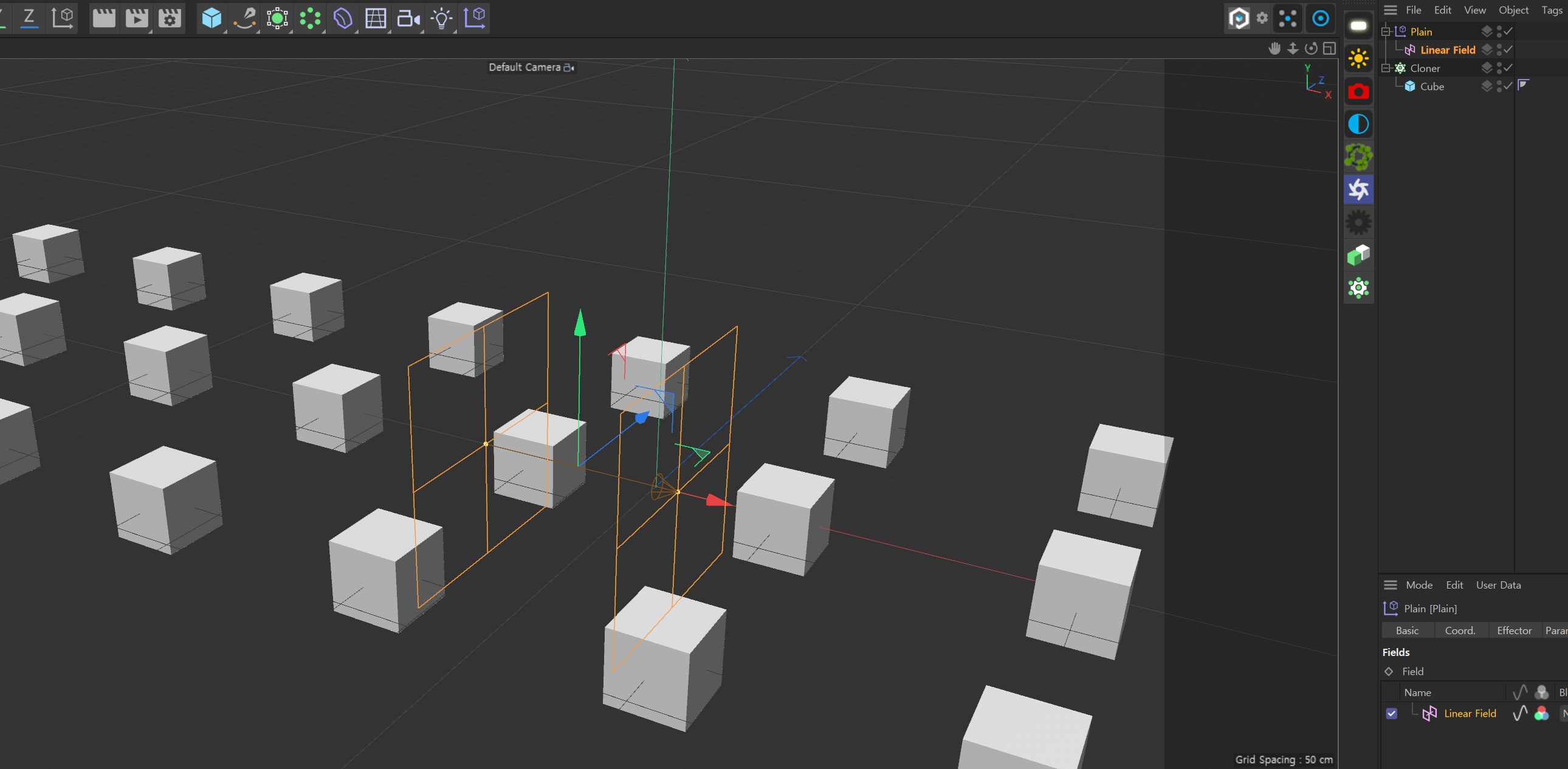
Task: Uncheck the Linear Field in Fields list
Action: (1392, 714)
